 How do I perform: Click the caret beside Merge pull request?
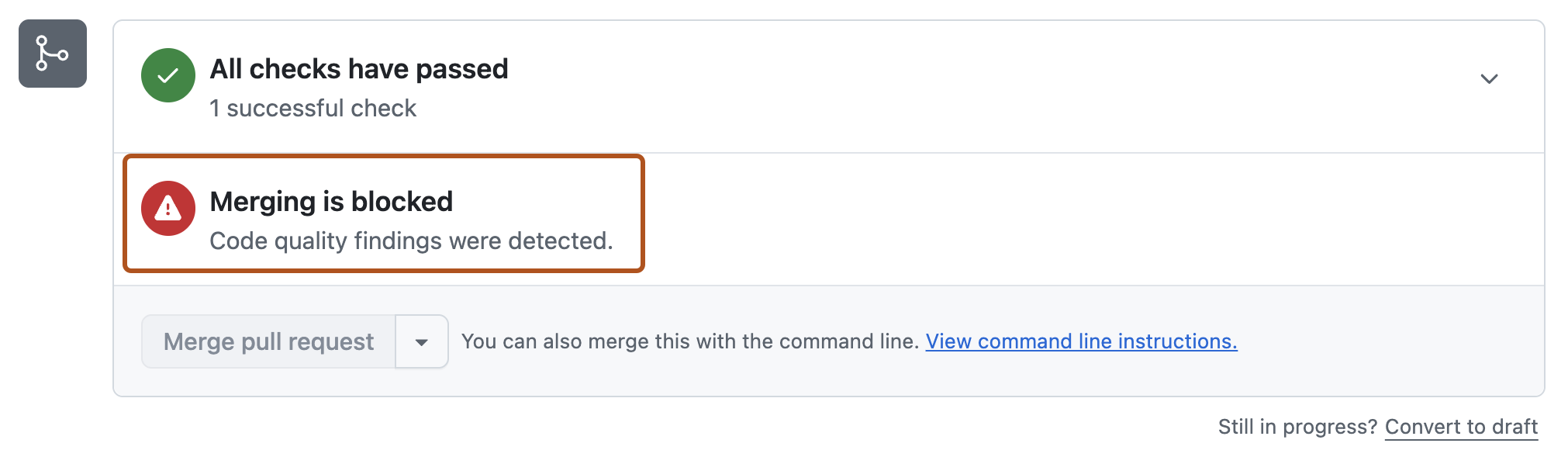421,341
